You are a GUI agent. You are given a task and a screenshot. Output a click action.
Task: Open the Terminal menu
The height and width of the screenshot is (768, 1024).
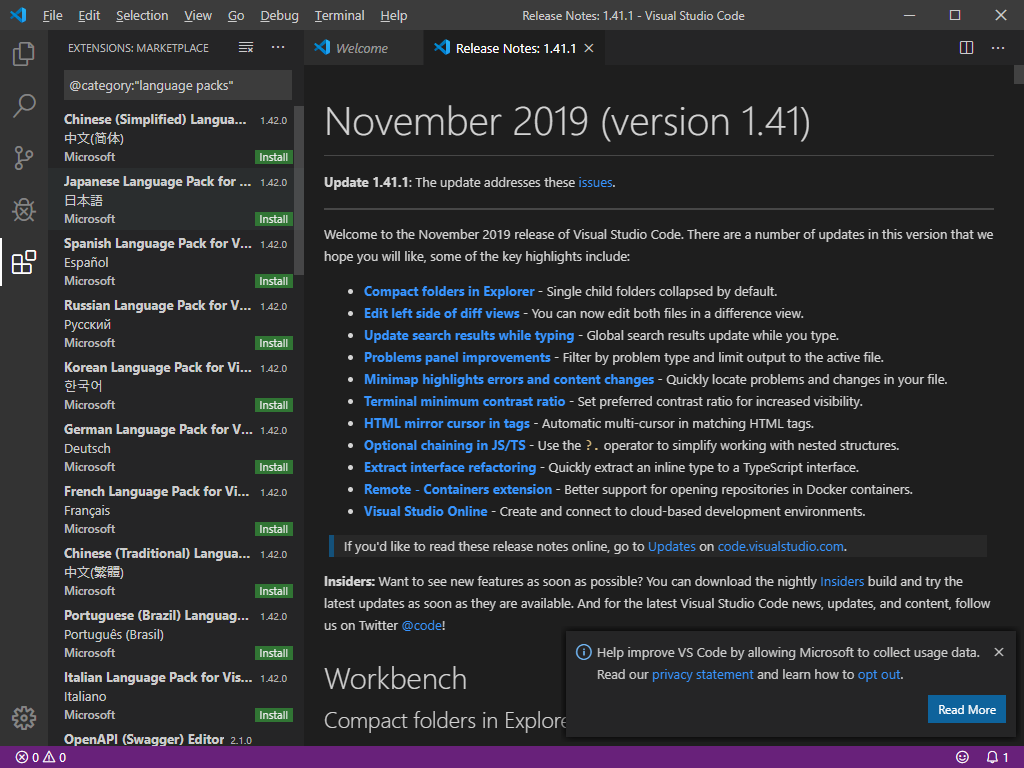click(339, 16)
